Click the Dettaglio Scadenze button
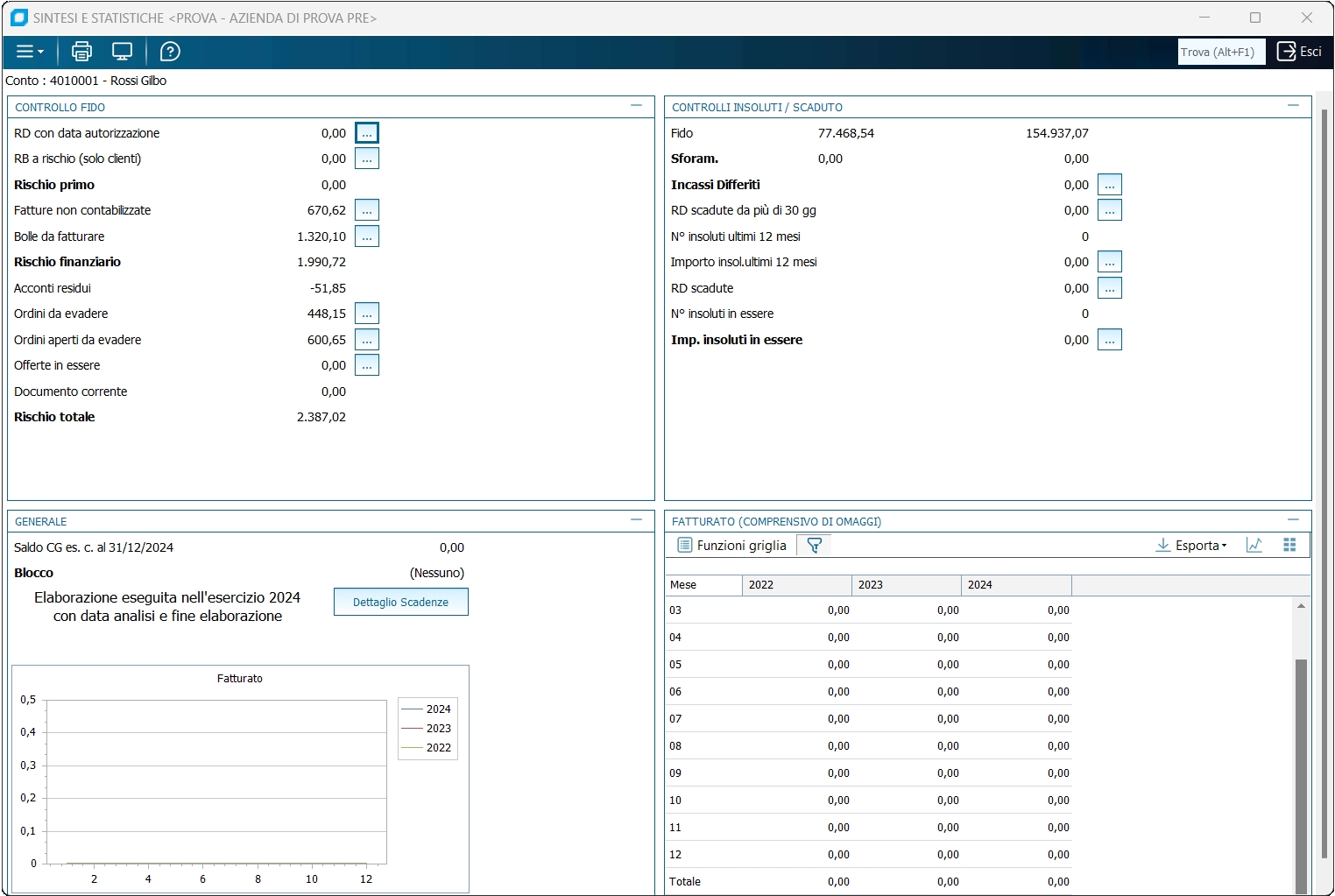 [x=400, y=603]
